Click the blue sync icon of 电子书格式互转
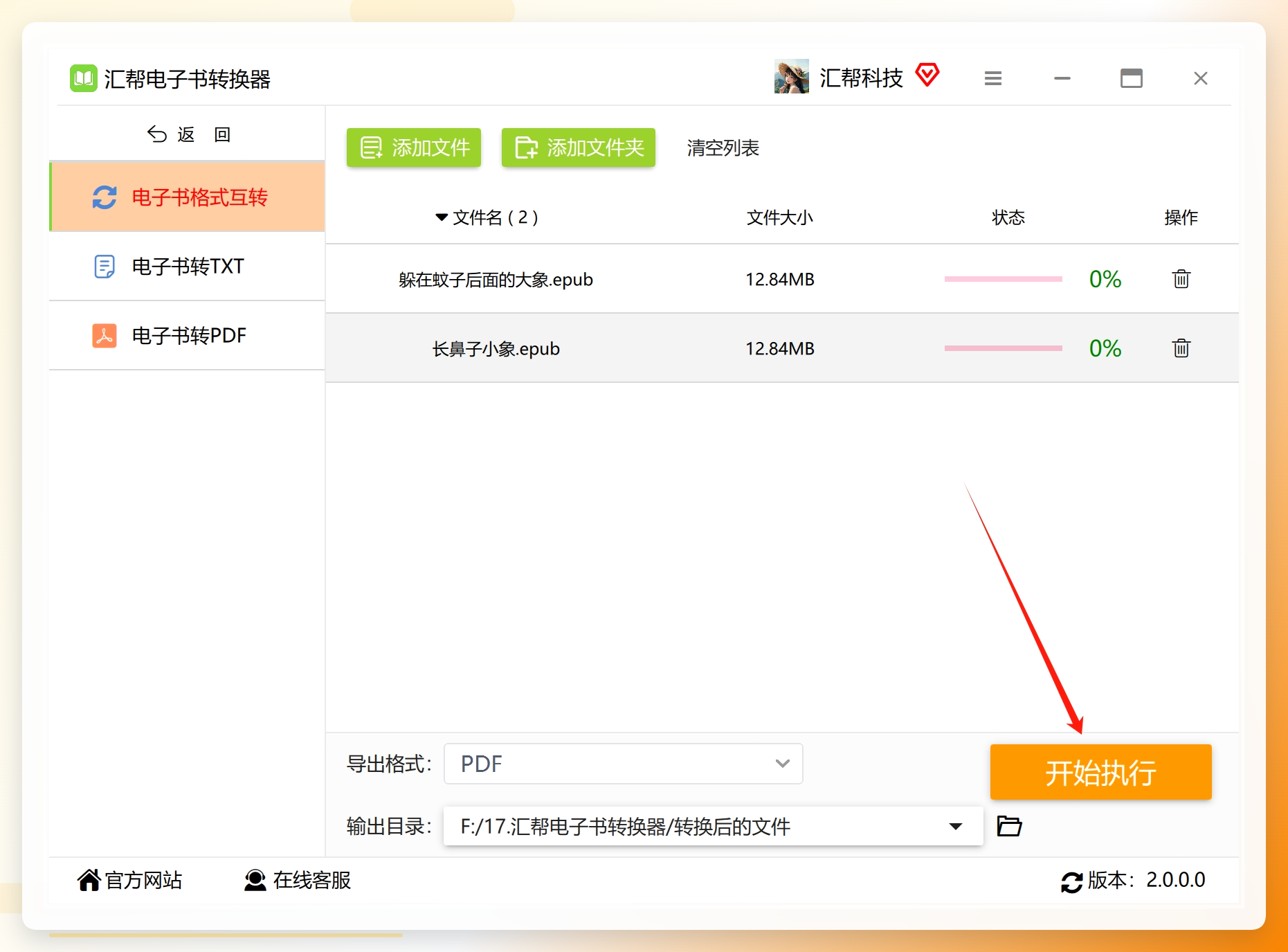Viewport: 1288px width, 952px height. tap(105, 197)
